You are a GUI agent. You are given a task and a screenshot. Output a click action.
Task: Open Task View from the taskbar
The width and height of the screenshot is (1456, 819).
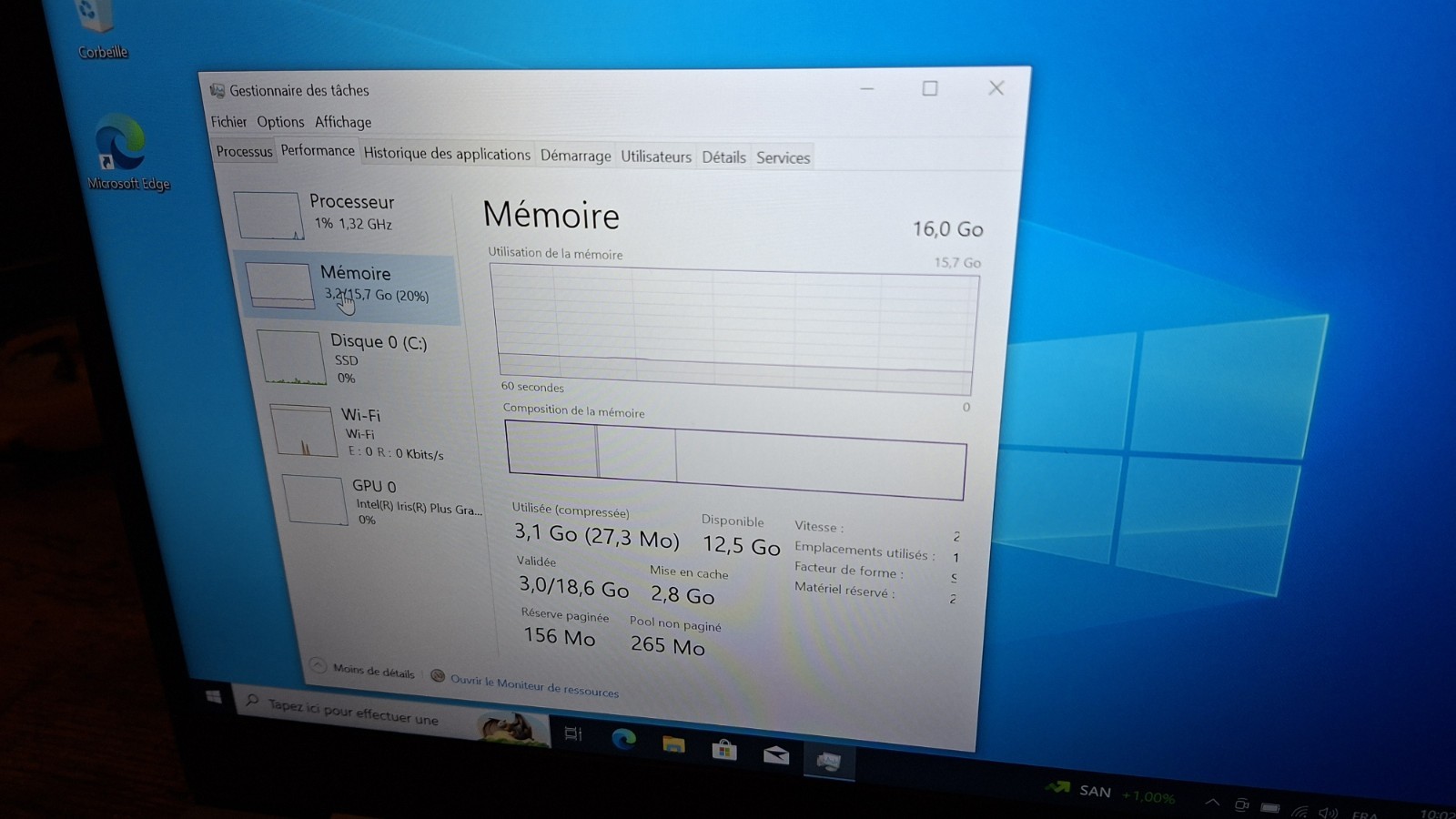(572, 733)
